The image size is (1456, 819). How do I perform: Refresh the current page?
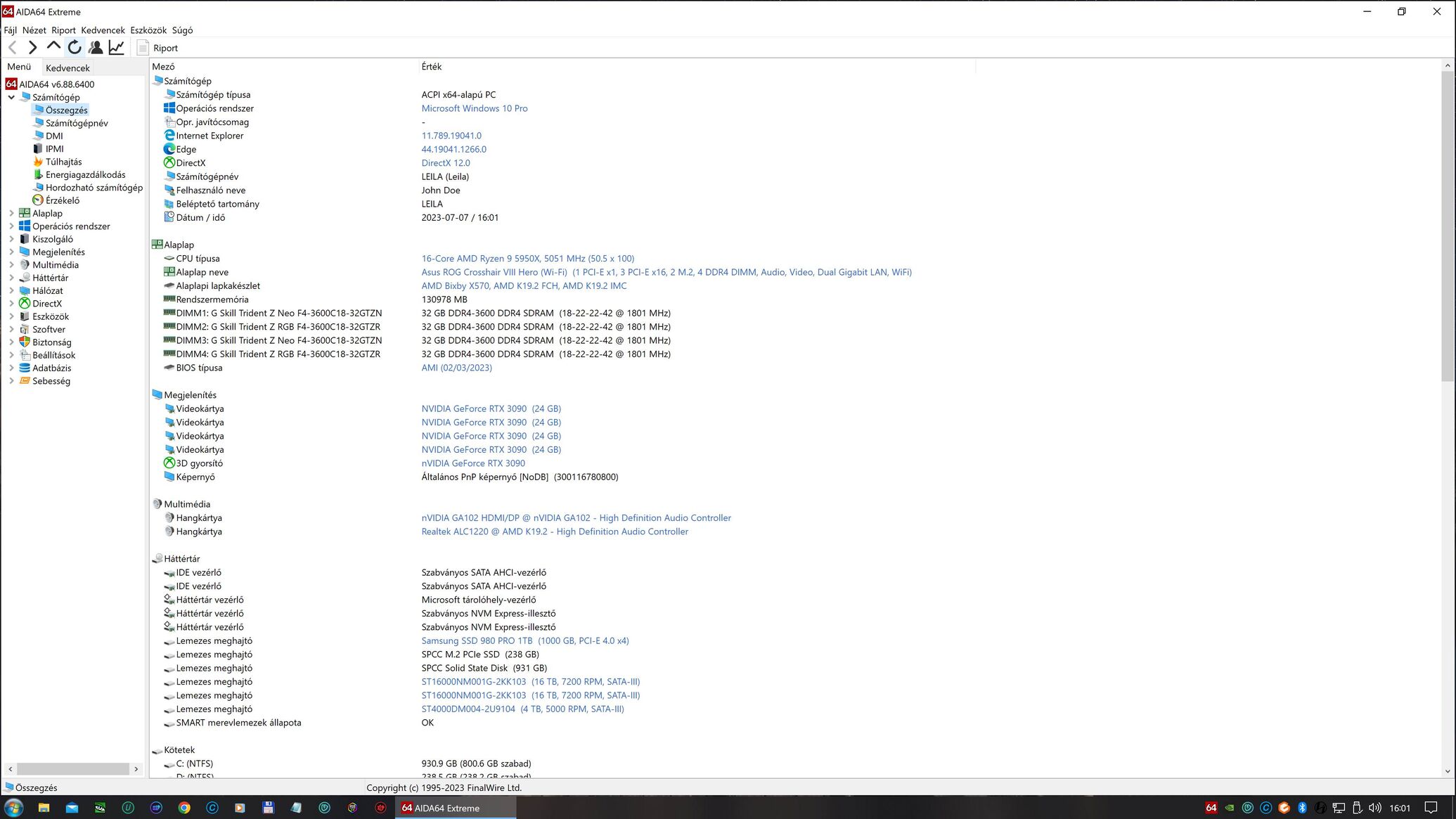click(x=75, y=47)
